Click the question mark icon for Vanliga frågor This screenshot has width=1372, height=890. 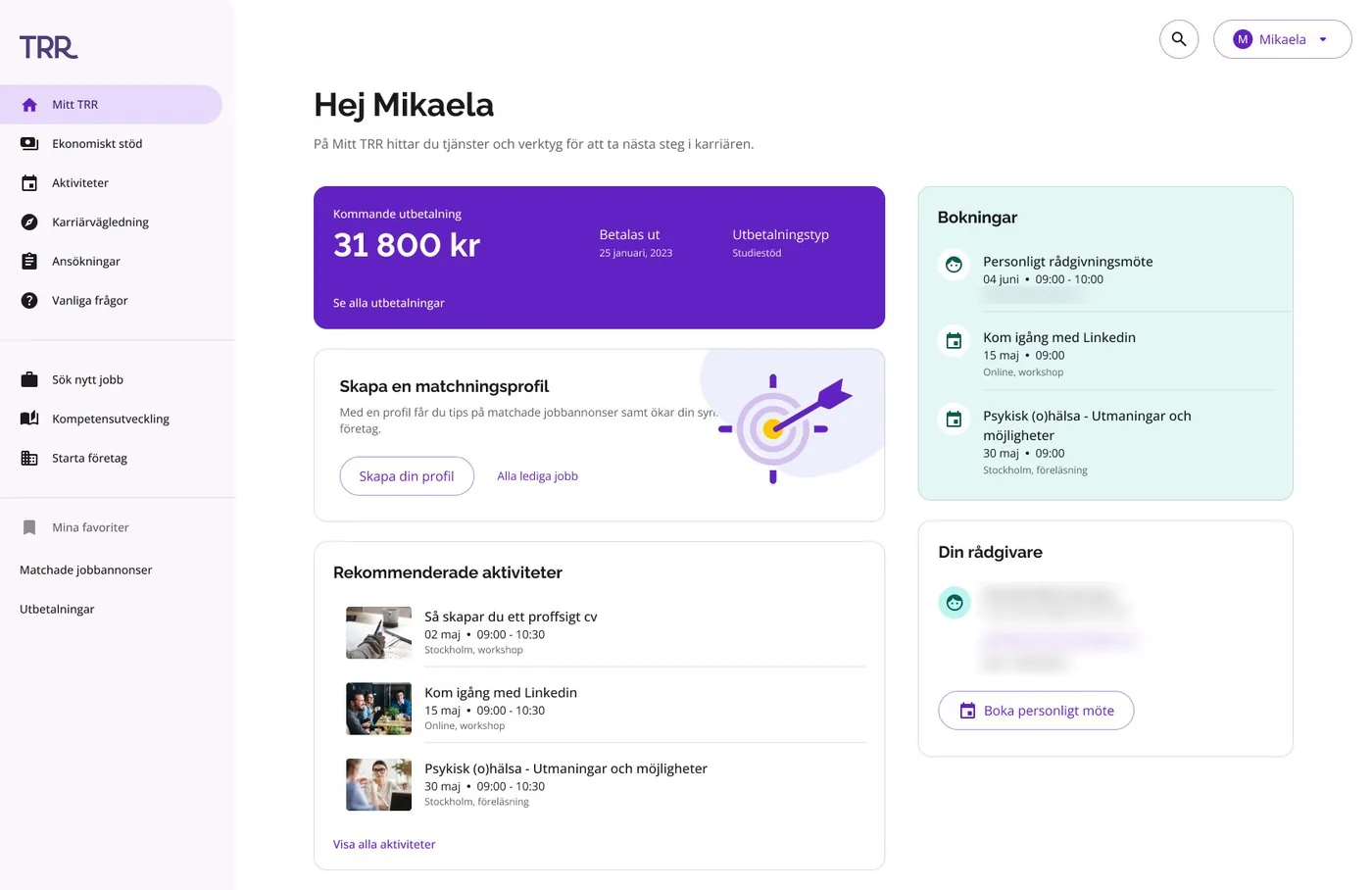click(29, 301)
